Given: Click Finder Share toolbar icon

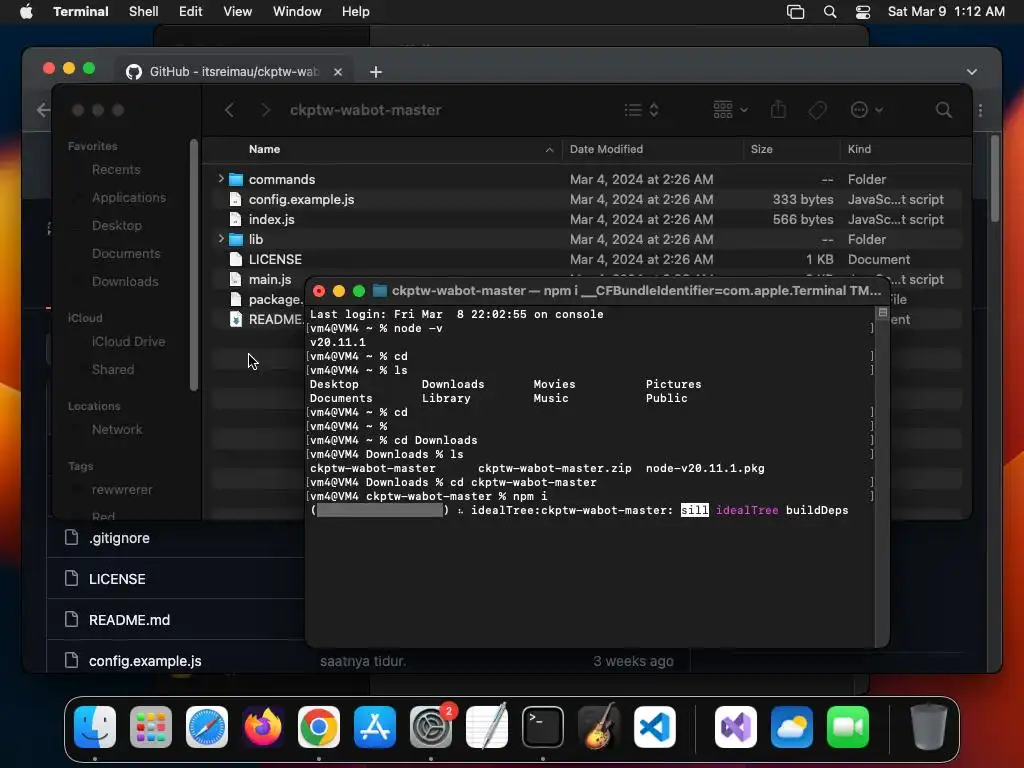Looking at the screenshot, I should coord(778,110).
